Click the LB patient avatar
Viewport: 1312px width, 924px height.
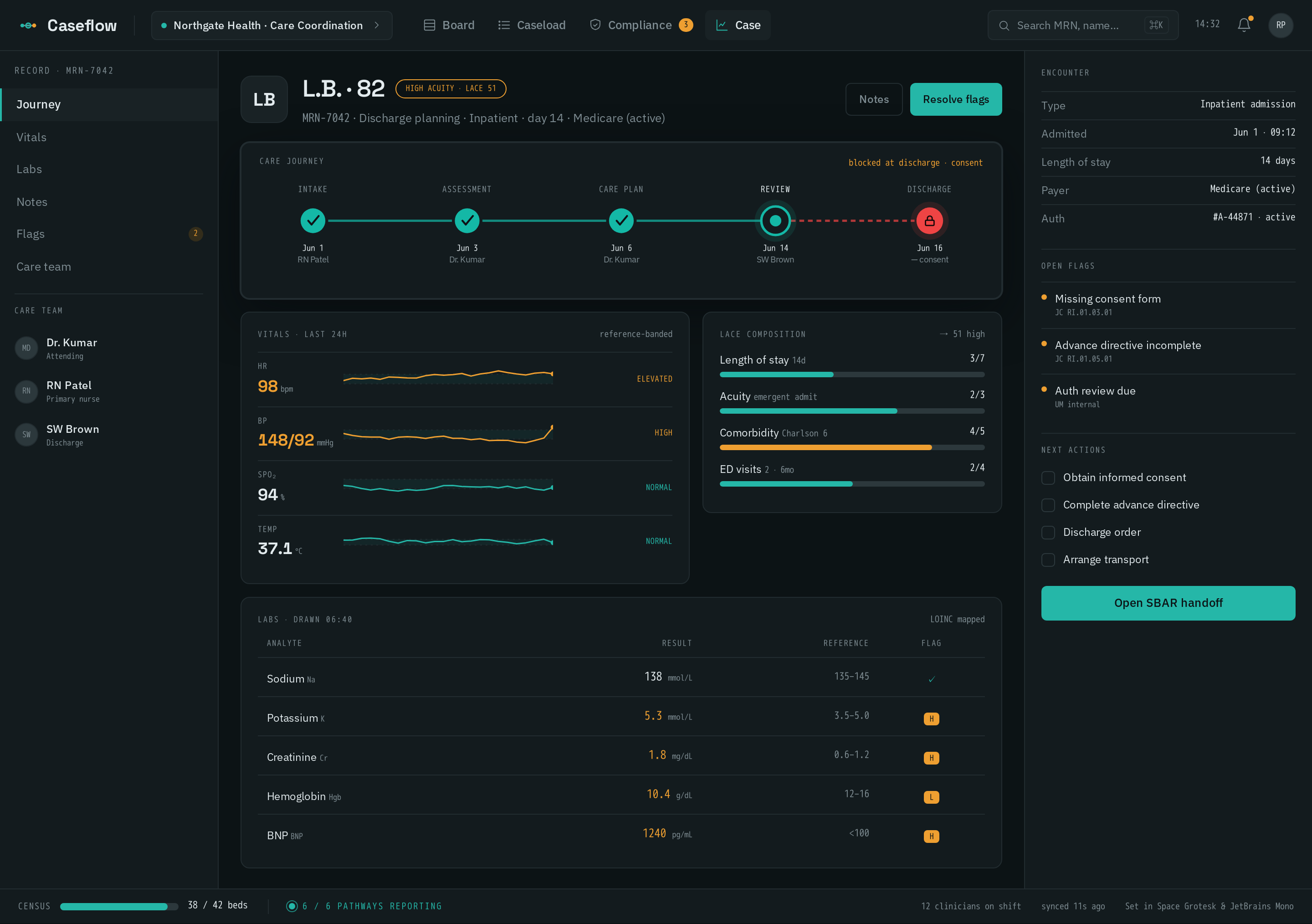[264, 99]
